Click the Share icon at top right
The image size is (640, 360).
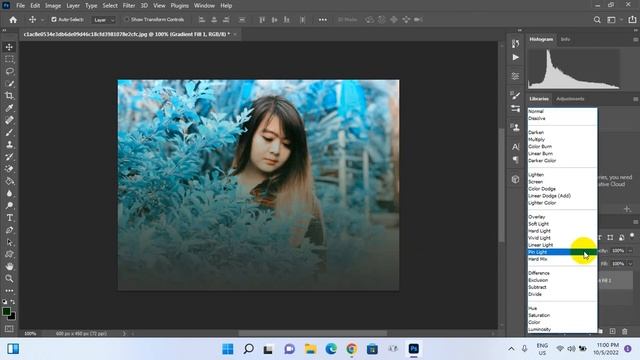[x=632, y=20]
